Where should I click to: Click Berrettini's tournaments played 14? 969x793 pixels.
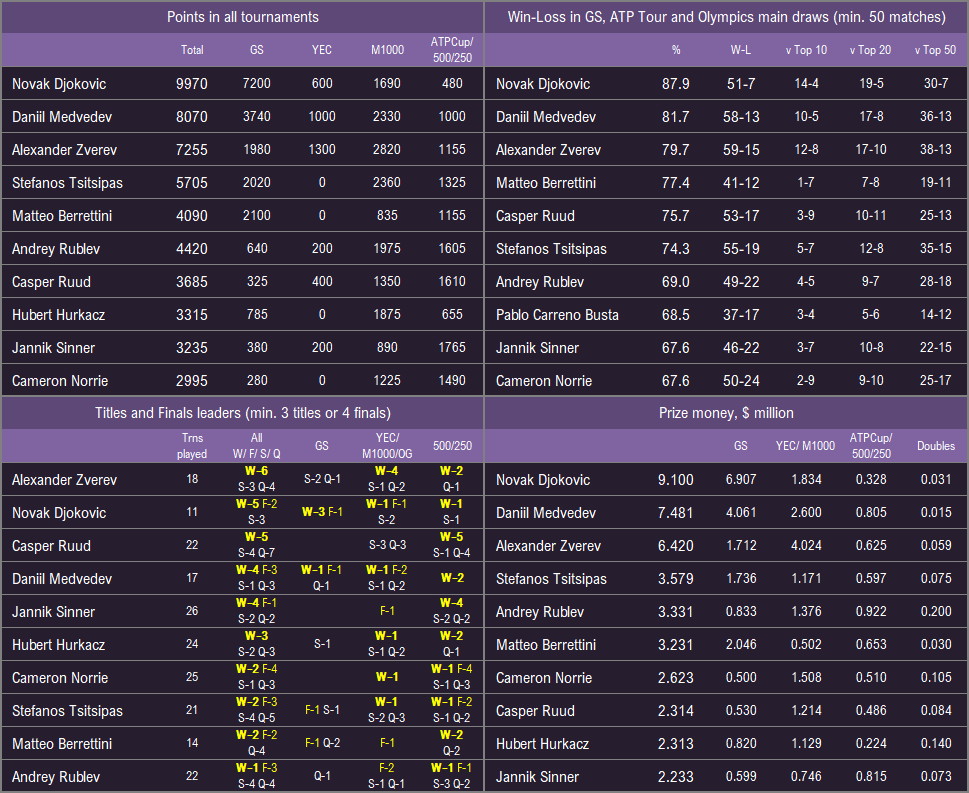click(192, 743)
